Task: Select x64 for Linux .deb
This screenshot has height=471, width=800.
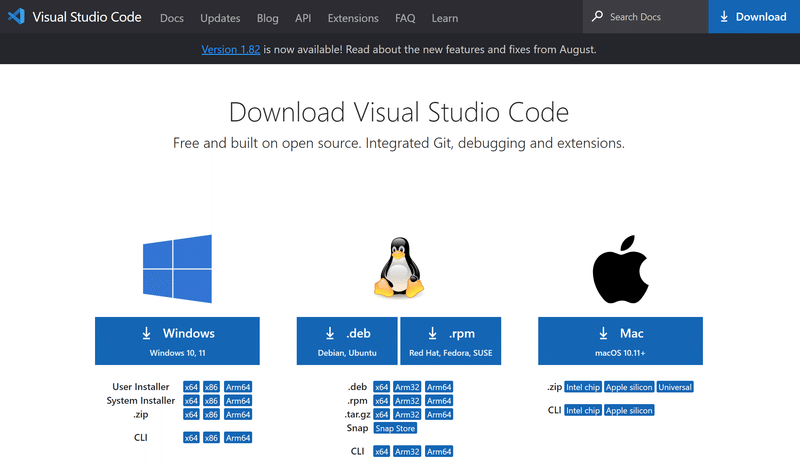Action: (382, 387)
